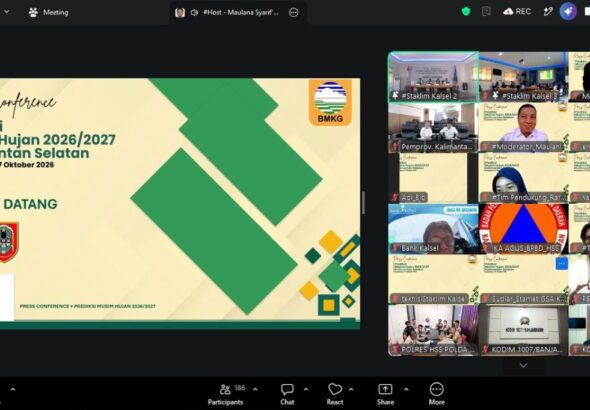Click muted mic icon on Bank Kalsel tile
590x410 pixels.
point(395,248)
